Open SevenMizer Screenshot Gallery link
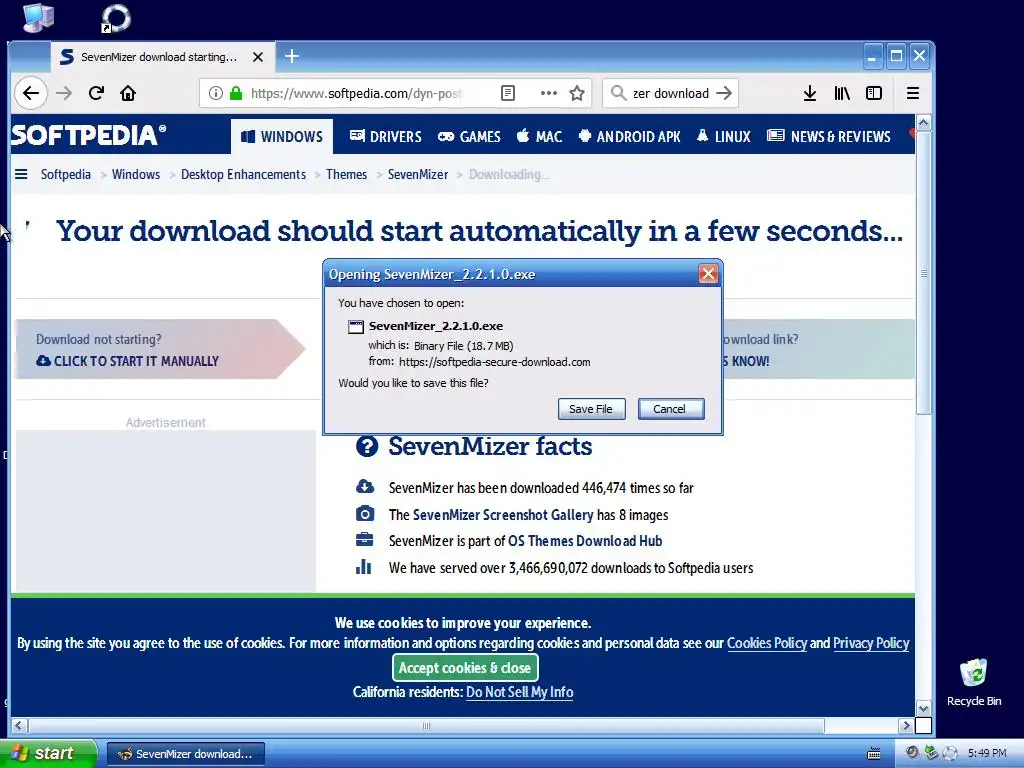 point(503,515)
